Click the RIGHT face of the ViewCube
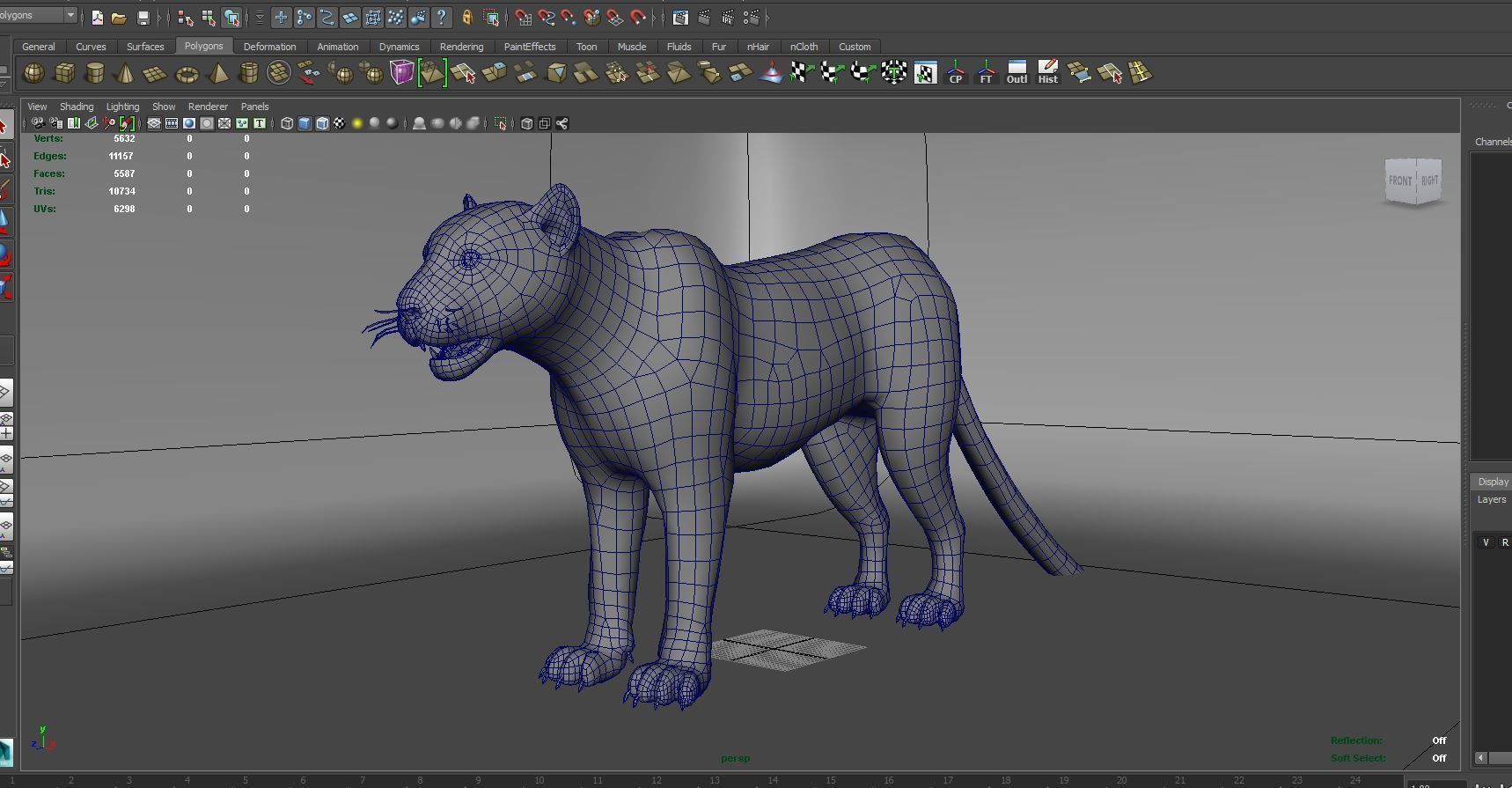The image size is (1512, 788). (x=1429, y=180)
